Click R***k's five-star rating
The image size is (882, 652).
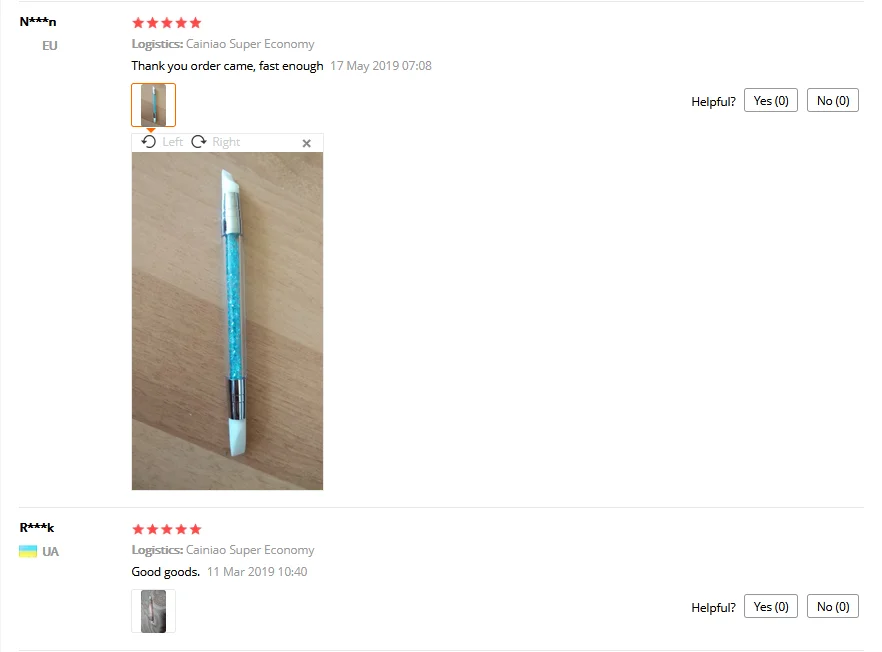coord(166,529)
